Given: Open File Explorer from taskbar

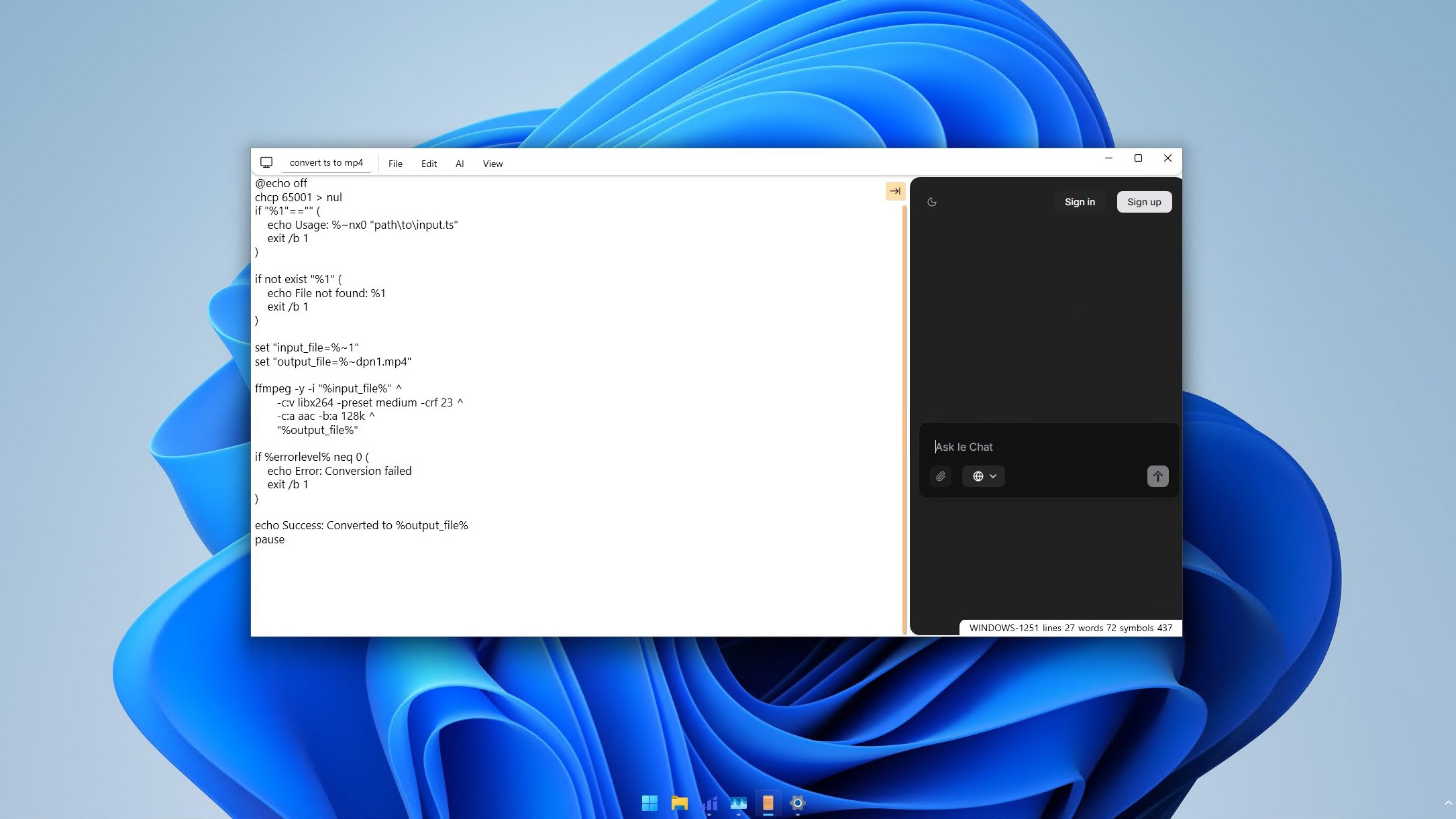Looking at the screenshot, I should coord(679,803).
